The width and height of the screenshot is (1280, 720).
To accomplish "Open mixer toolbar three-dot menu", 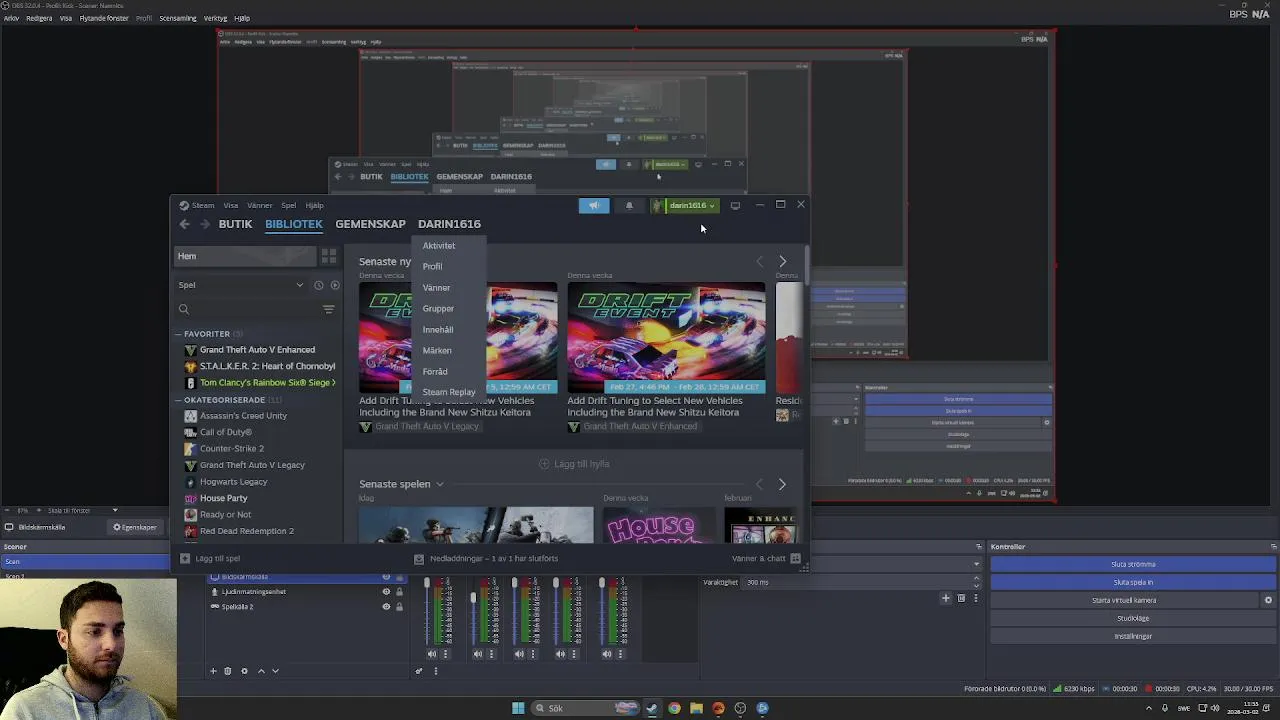I will tap(435, 671).
